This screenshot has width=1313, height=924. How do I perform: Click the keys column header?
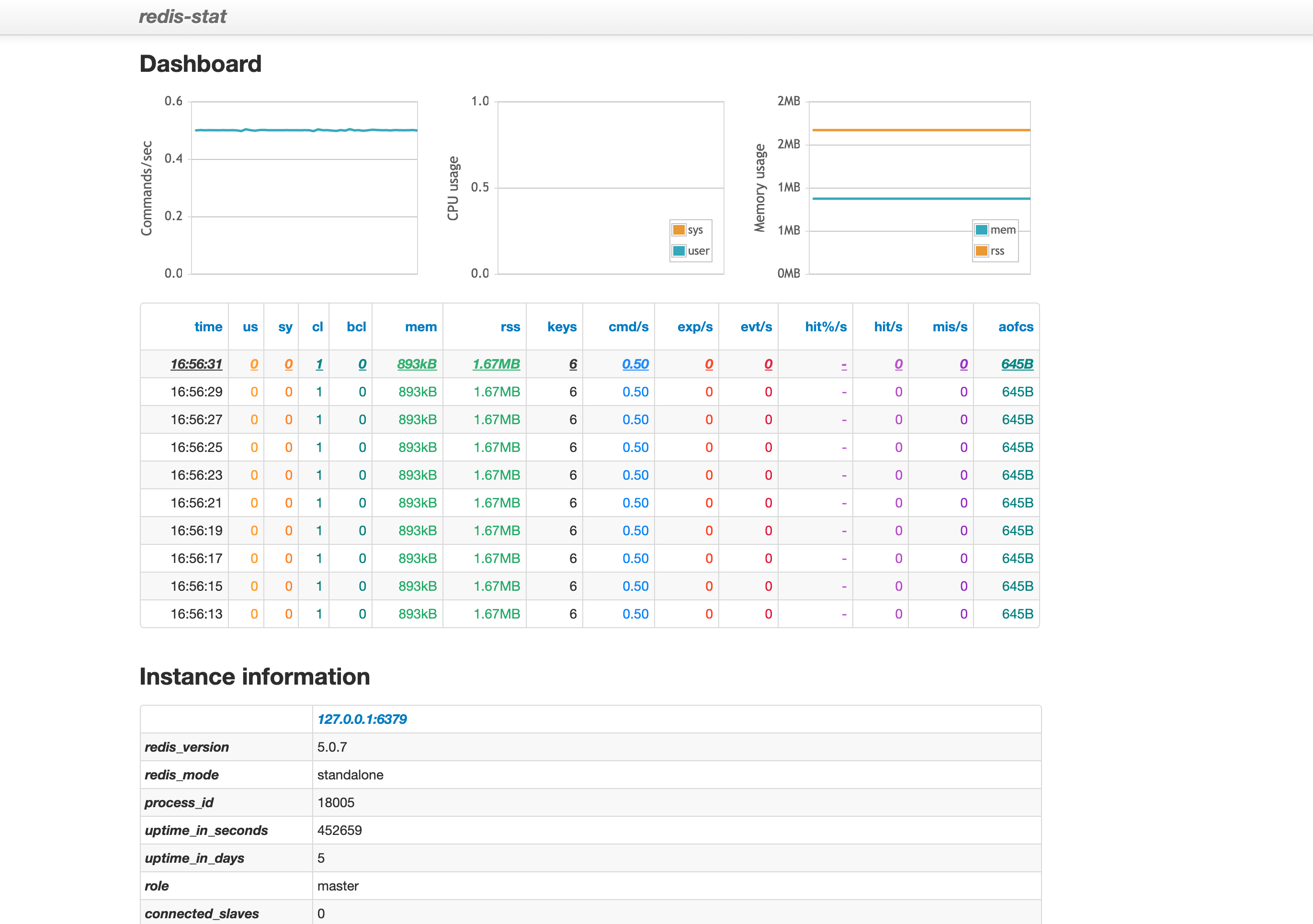point(562,327)
